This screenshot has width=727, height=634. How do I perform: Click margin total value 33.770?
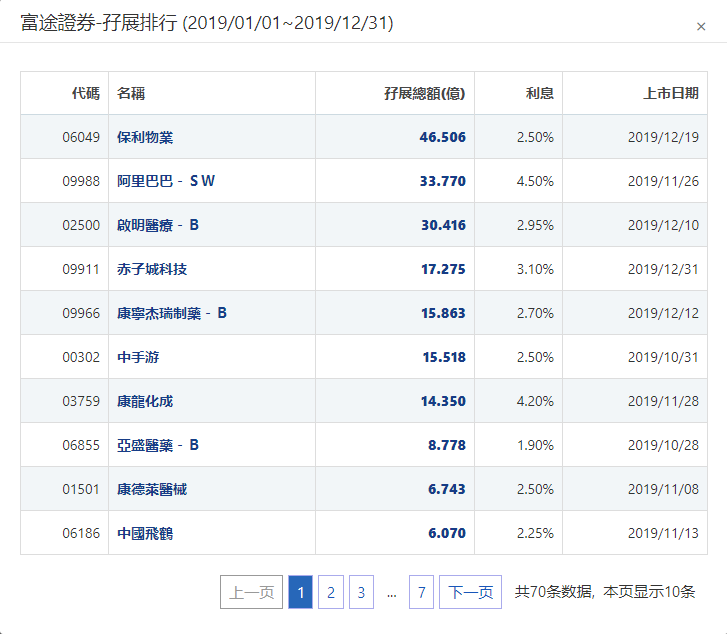pyautogui.click(x=442, y=181)
